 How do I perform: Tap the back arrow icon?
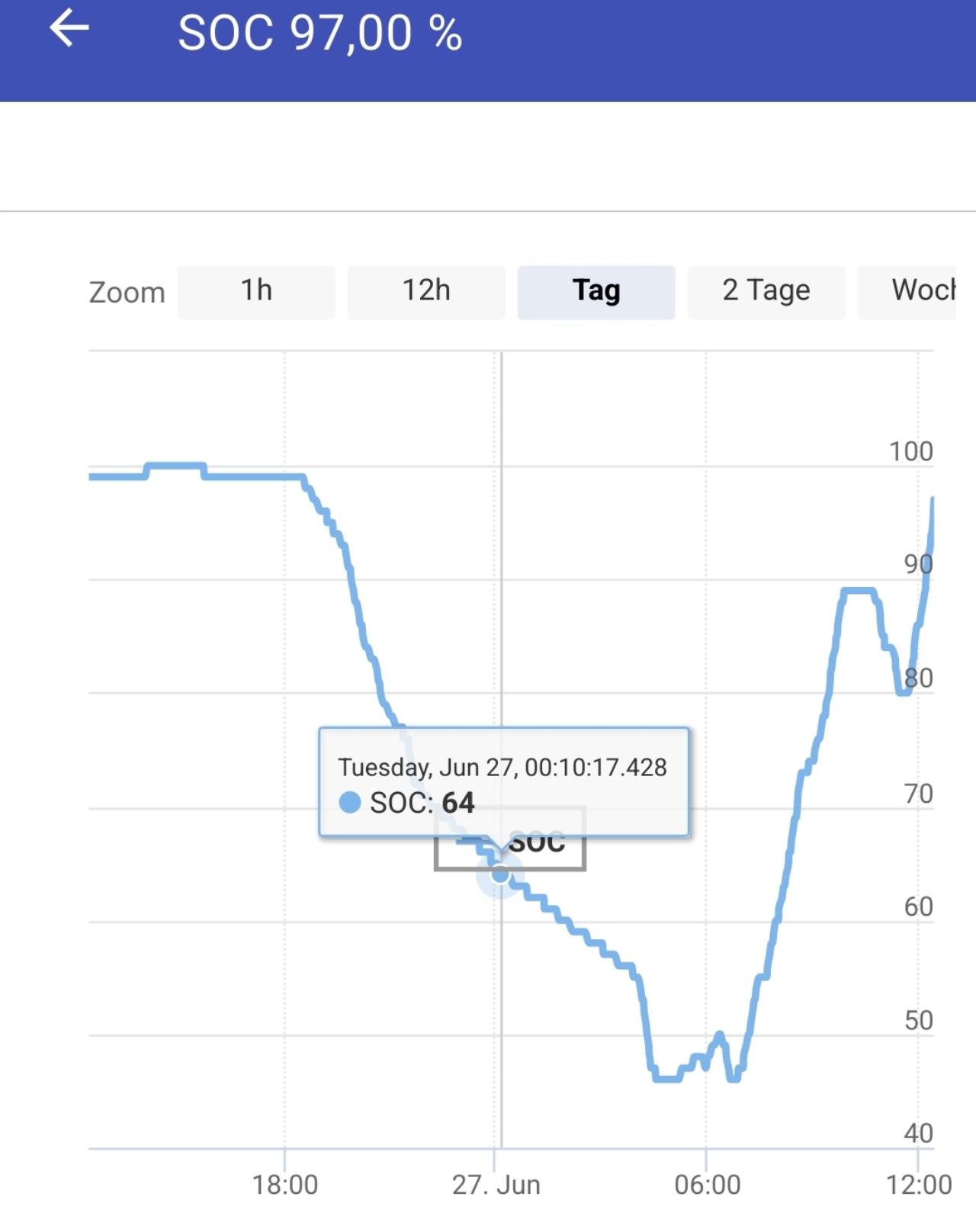point(69,30)
